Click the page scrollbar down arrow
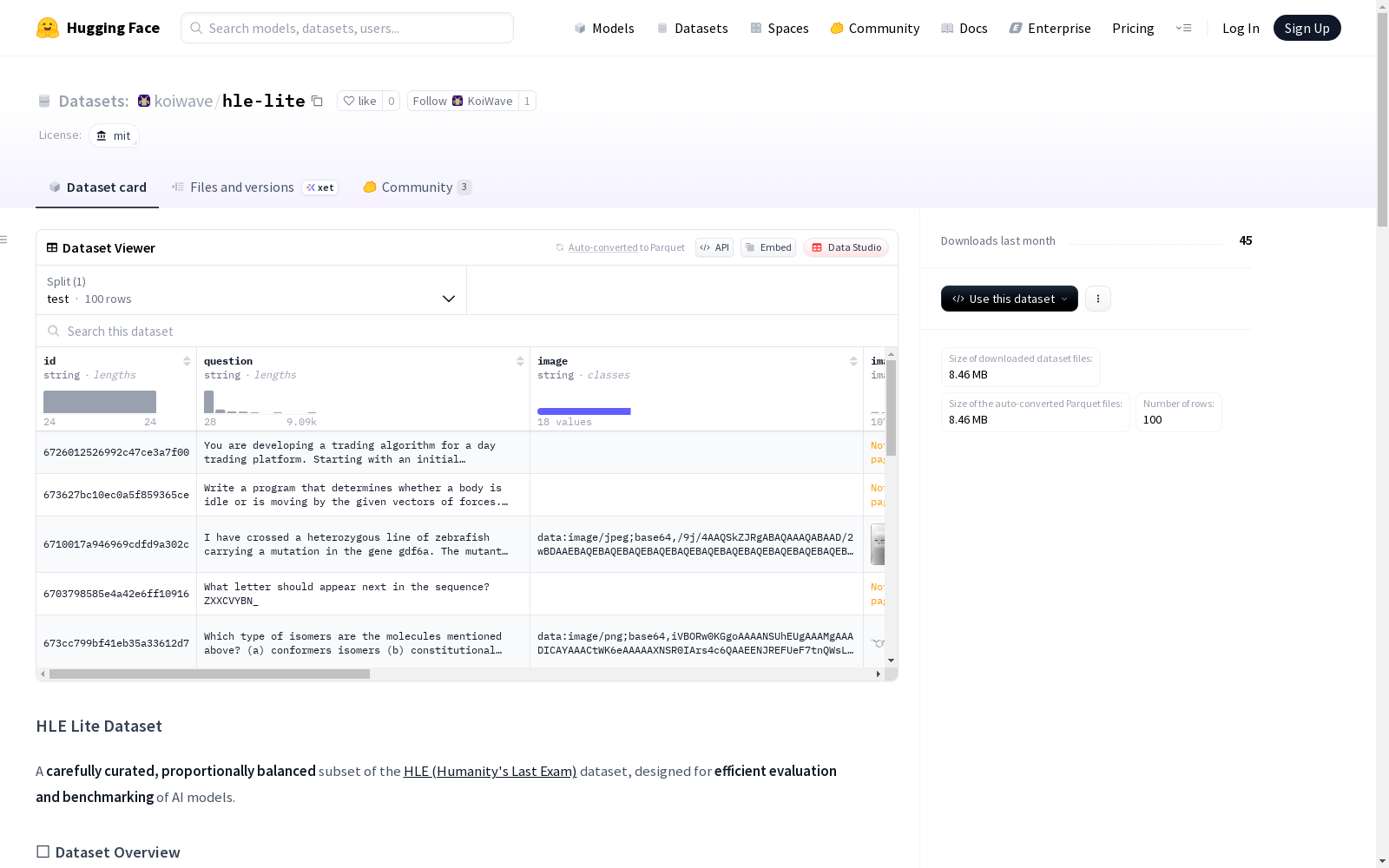 point(1382,861)
